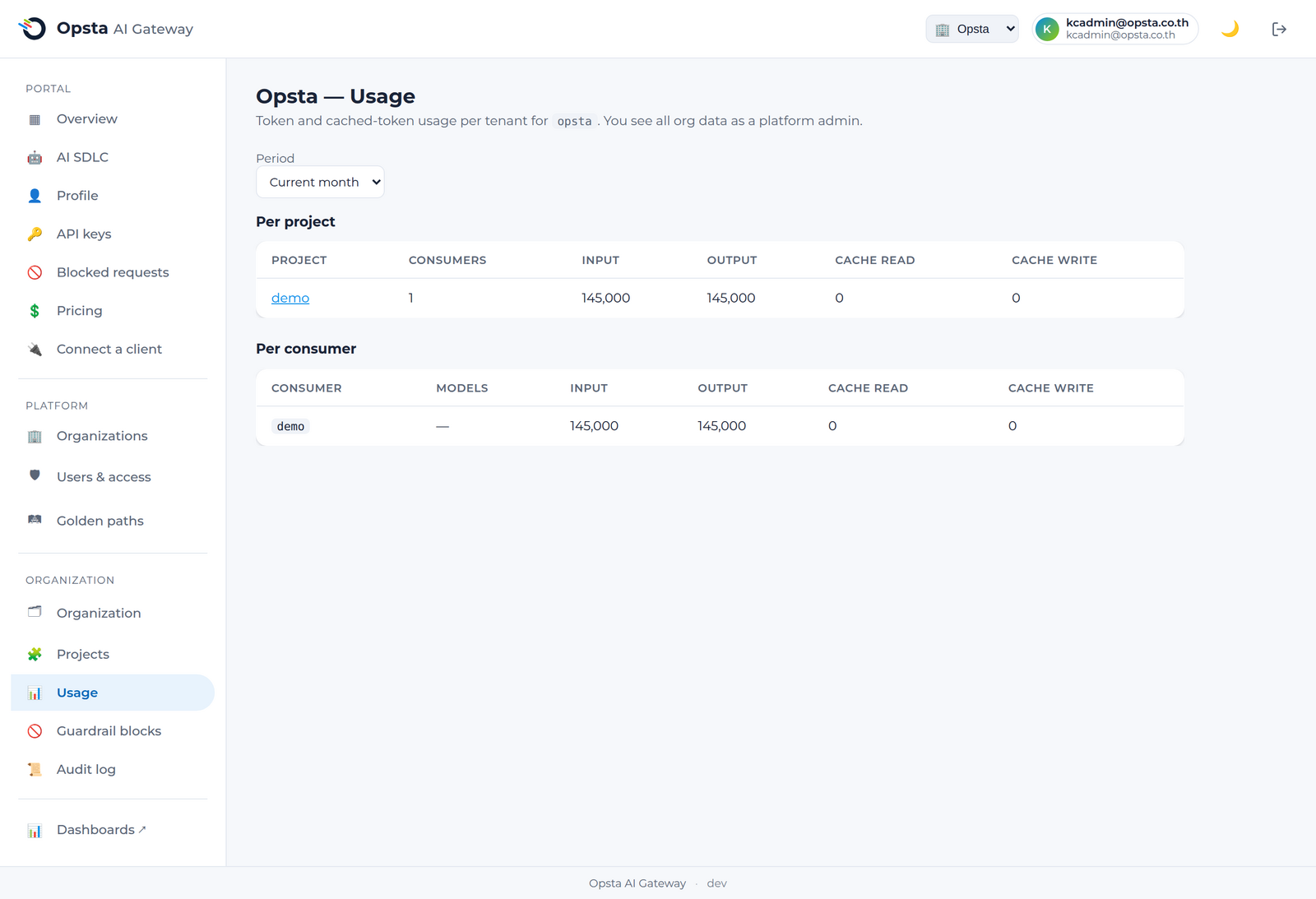Go to Pricing page
This screenshot has width=1316, height=899.
[x=113, y=311]
